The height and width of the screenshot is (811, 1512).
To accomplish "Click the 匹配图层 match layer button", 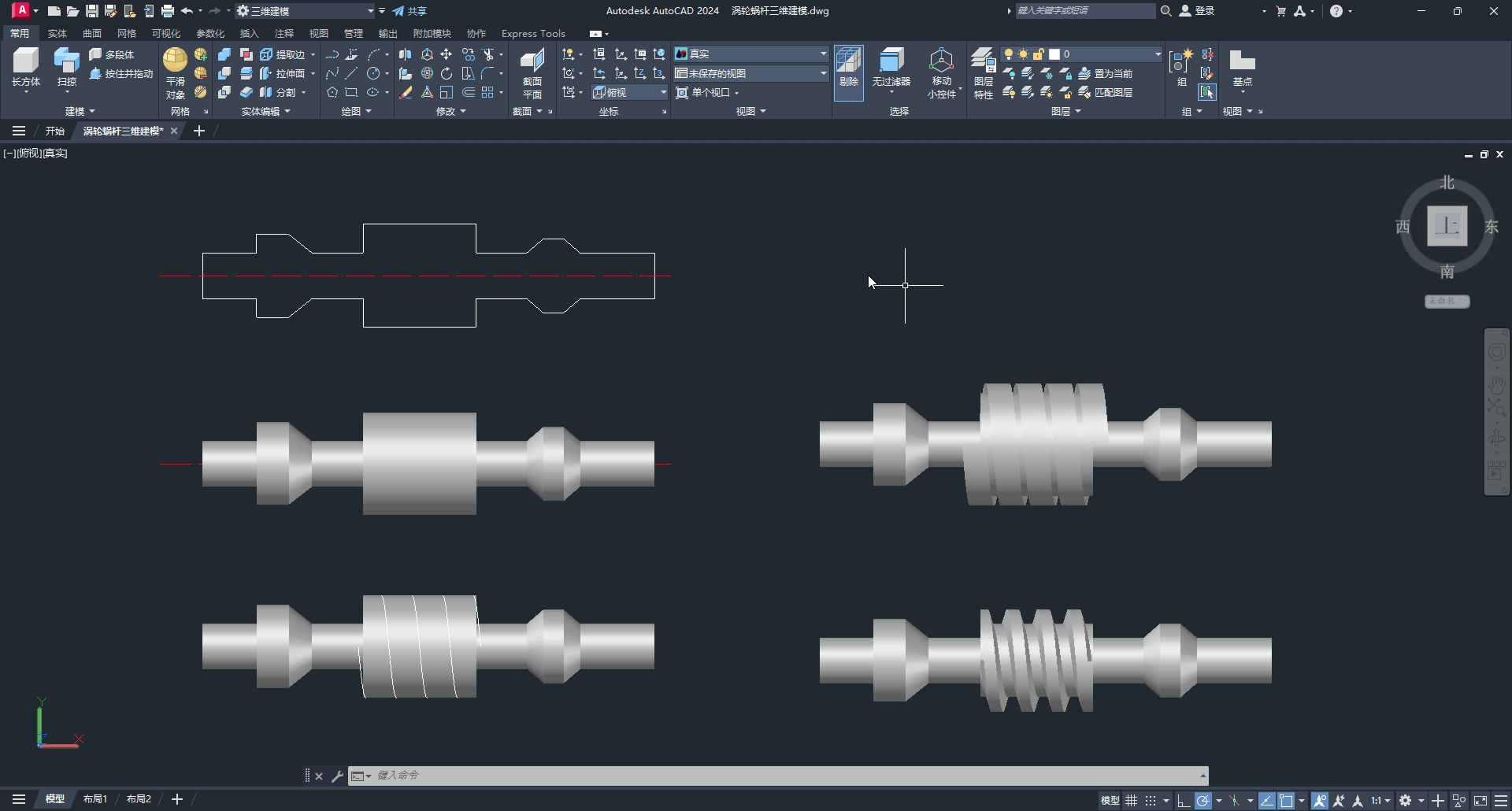I will click(x=1106, y=92).
